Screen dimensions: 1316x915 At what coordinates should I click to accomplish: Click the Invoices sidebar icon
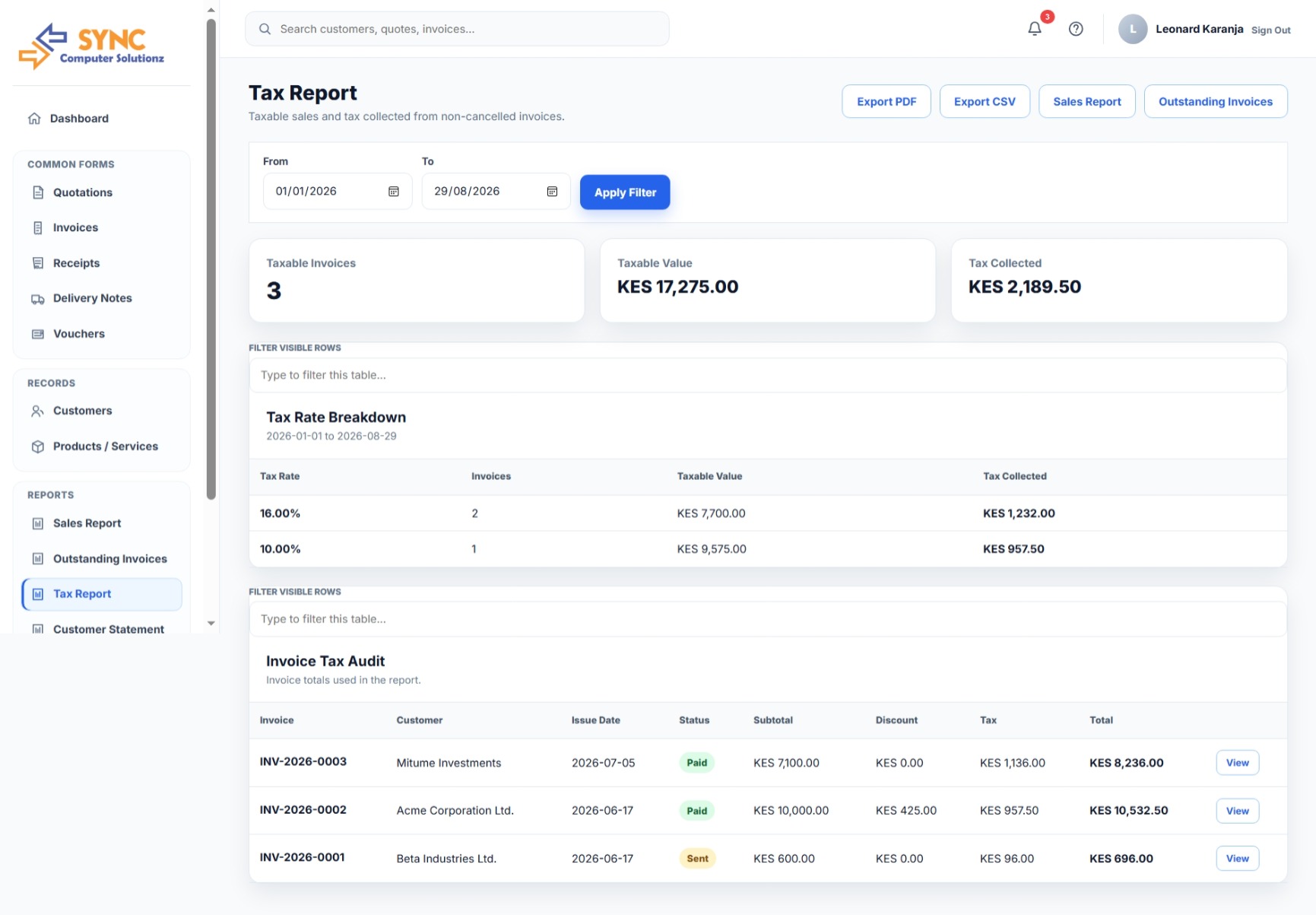pyautogui.click(x=38, y=227)
